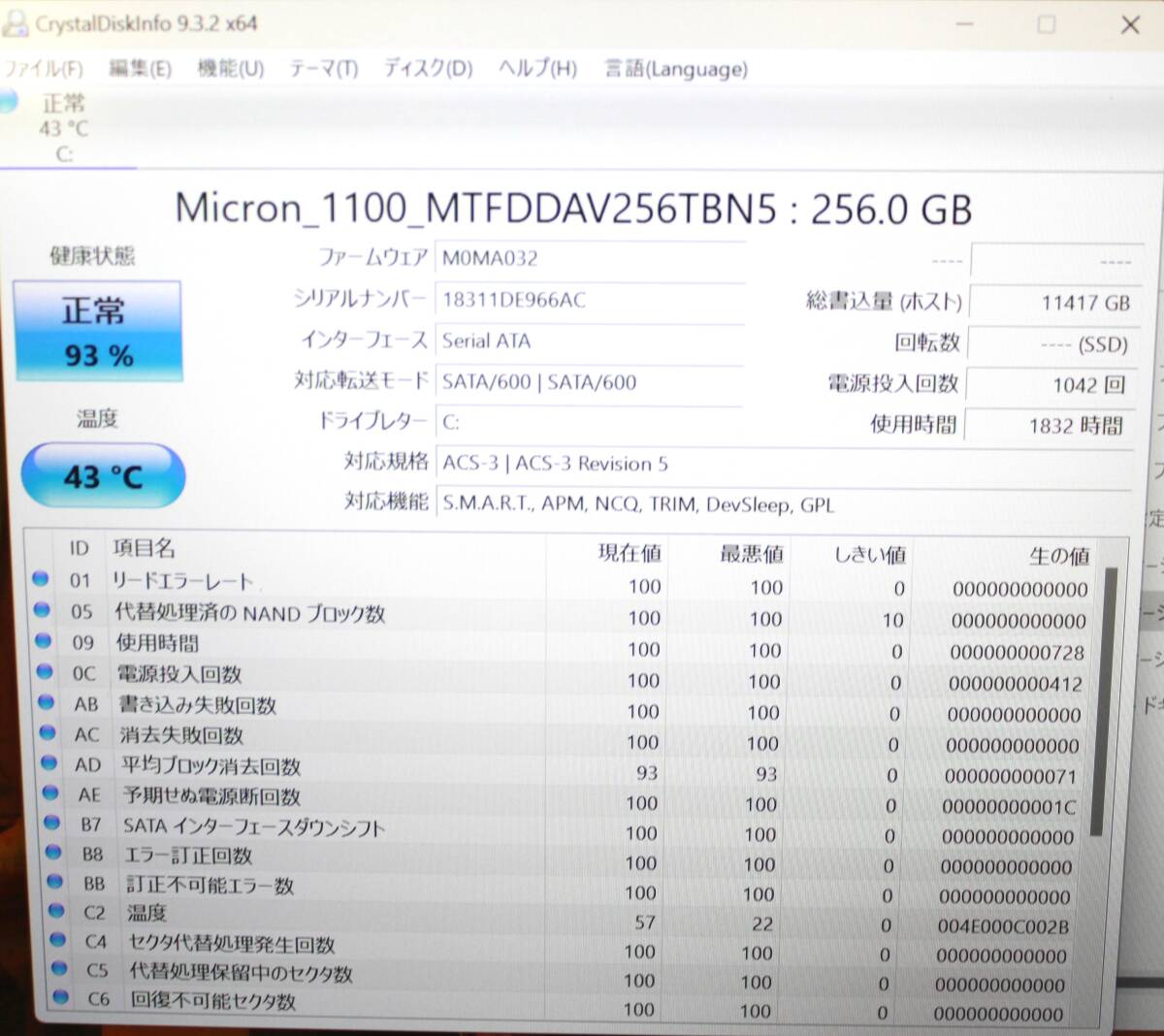Click the blue status dot beside リードエラーレート
The width and height of the screenshot is (1164, 1036).
coord(41,581)
